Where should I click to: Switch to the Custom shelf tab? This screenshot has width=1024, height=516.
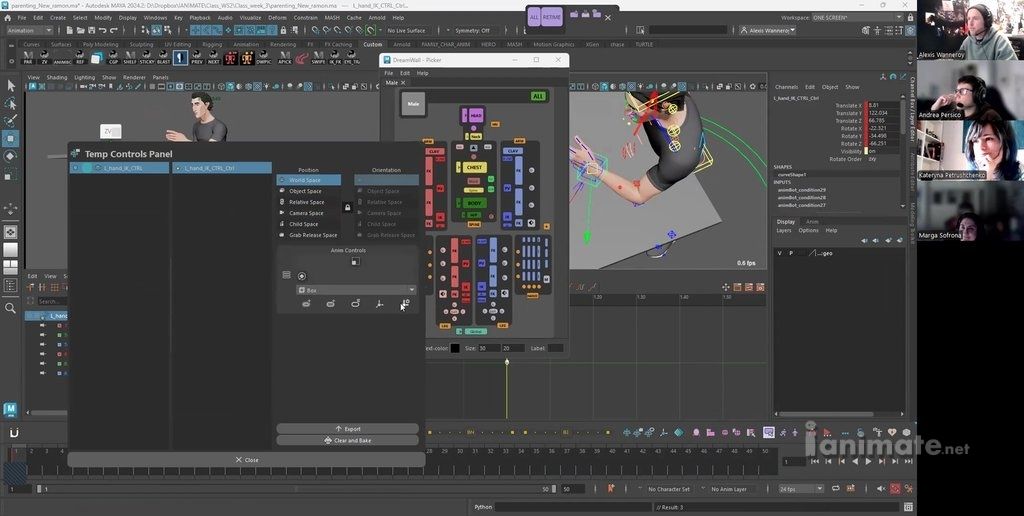(372, 44)
